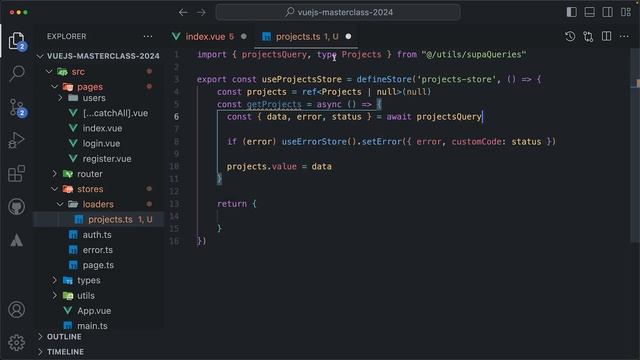Toggle the primary side bar layout icon

pyautogui.click(x=571, y=12)
